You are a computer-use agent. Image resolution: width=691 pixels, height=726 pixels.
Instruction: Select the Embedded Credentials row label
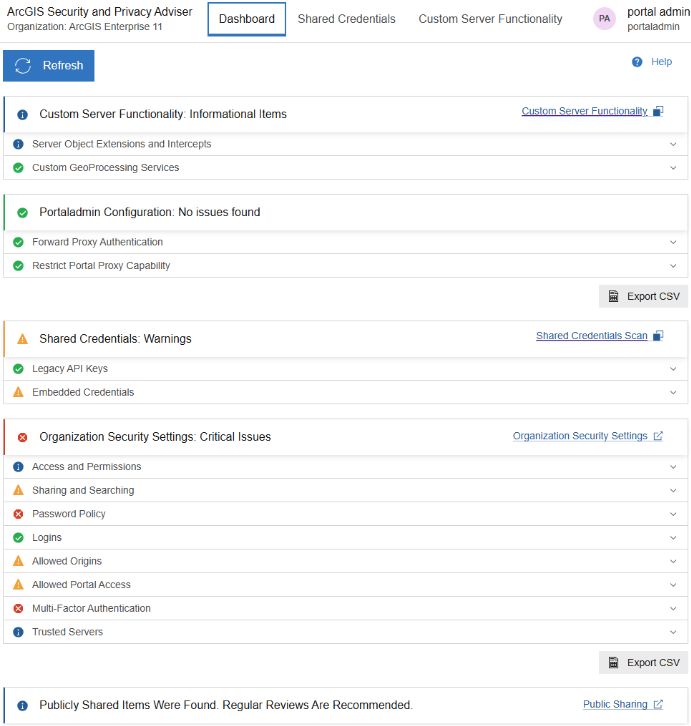(x=83, y=392)
